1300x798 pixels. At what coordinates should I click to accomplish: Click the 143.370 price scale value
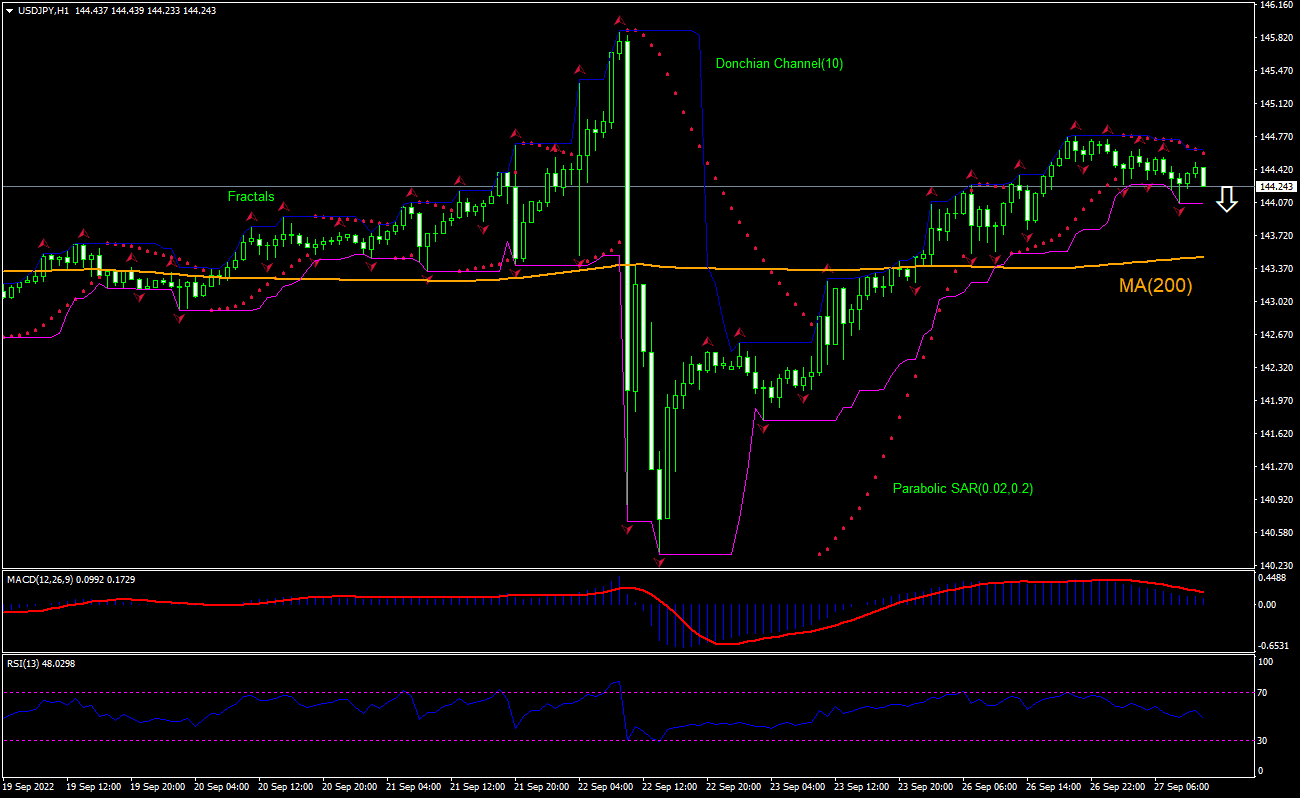1276,268
